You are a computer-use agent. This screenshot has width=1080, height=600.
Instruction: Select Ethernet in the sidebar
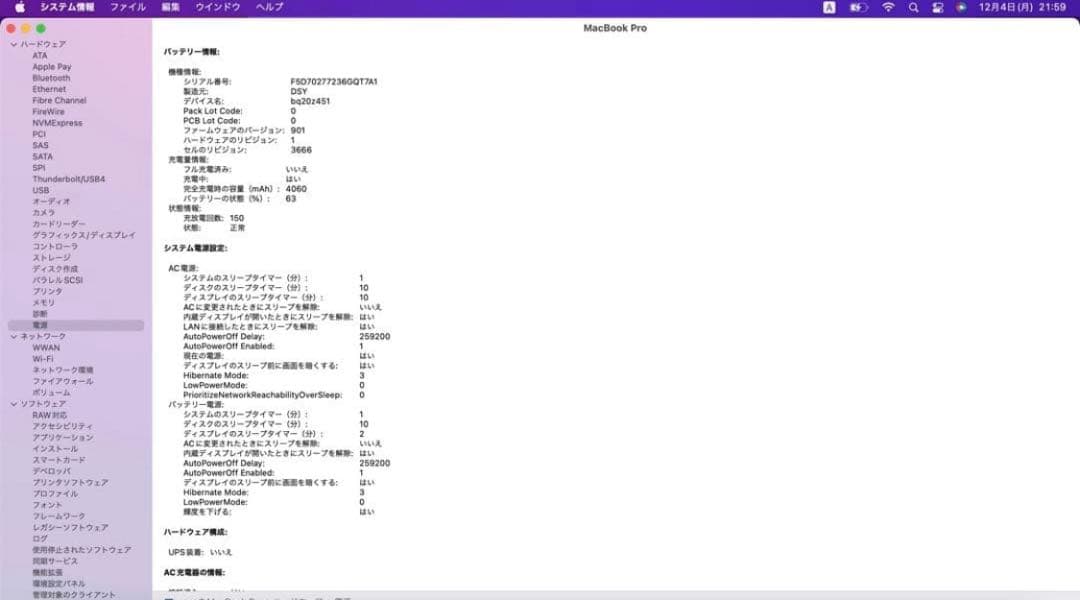[49, 90]
